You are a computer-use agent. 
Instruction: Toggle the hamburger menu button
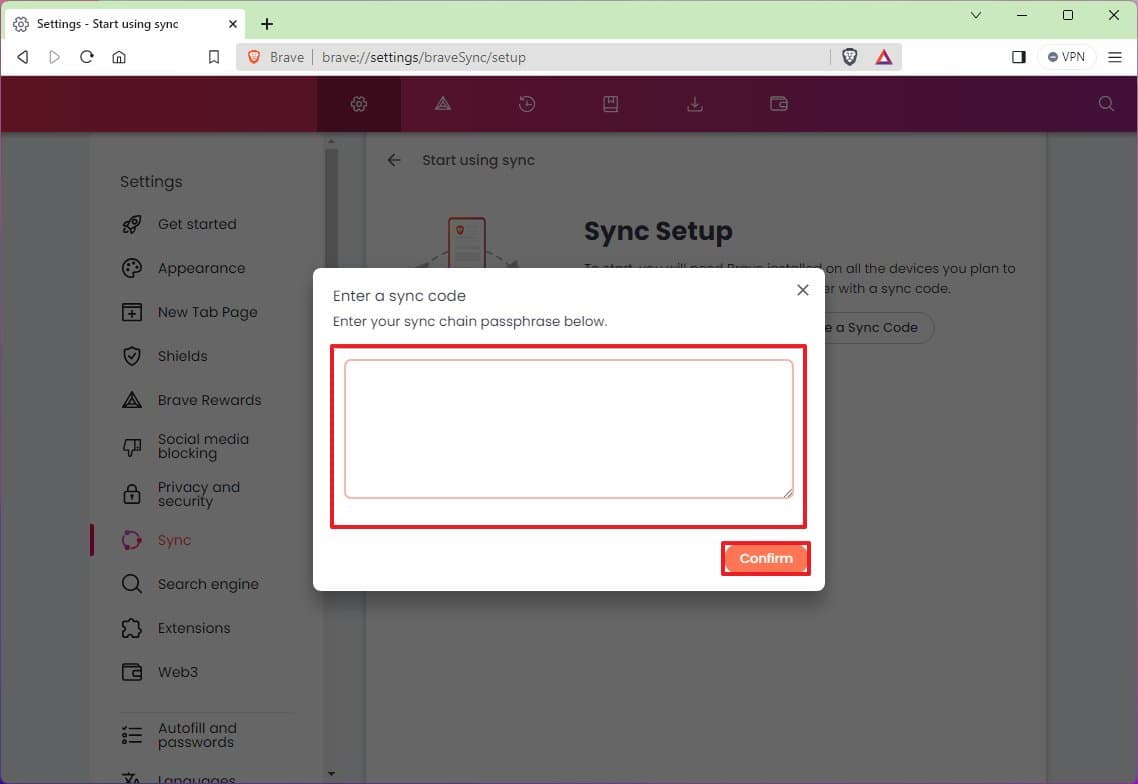[1115, 57]
